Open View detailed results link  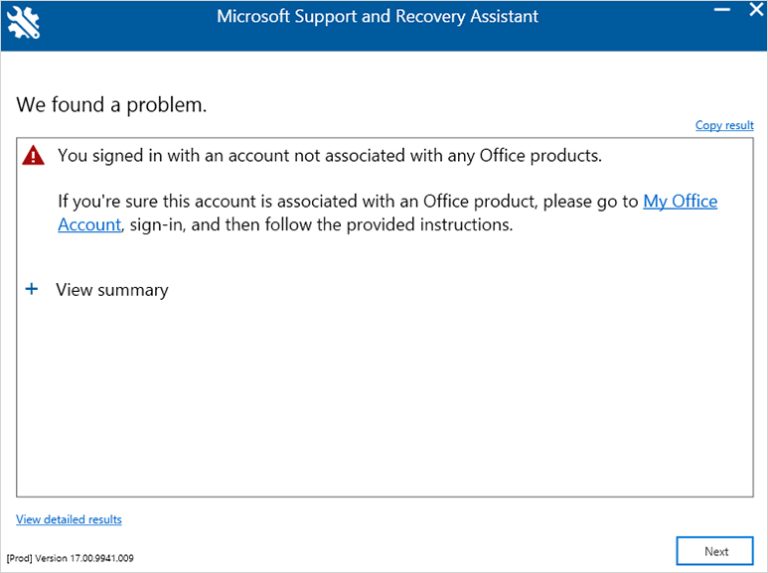69,519
